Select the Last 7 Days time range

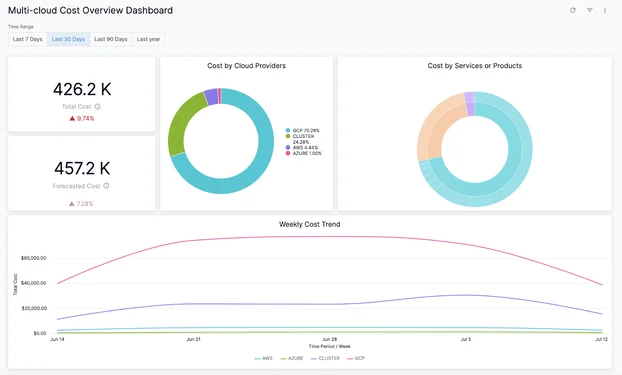pyautogui.click(x=27, y=39)
